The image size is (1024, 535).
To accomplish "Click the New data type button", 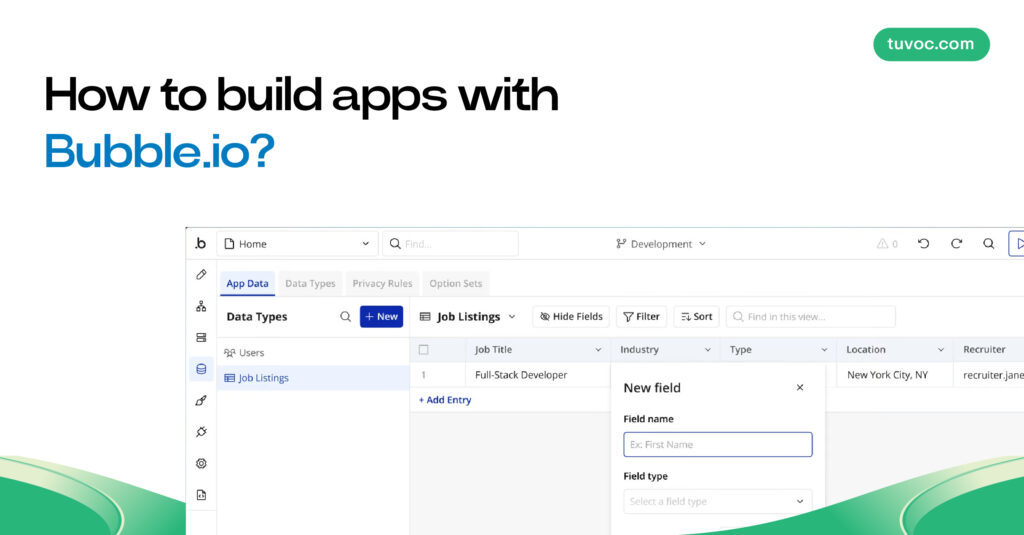I will (x=381, y=316).
